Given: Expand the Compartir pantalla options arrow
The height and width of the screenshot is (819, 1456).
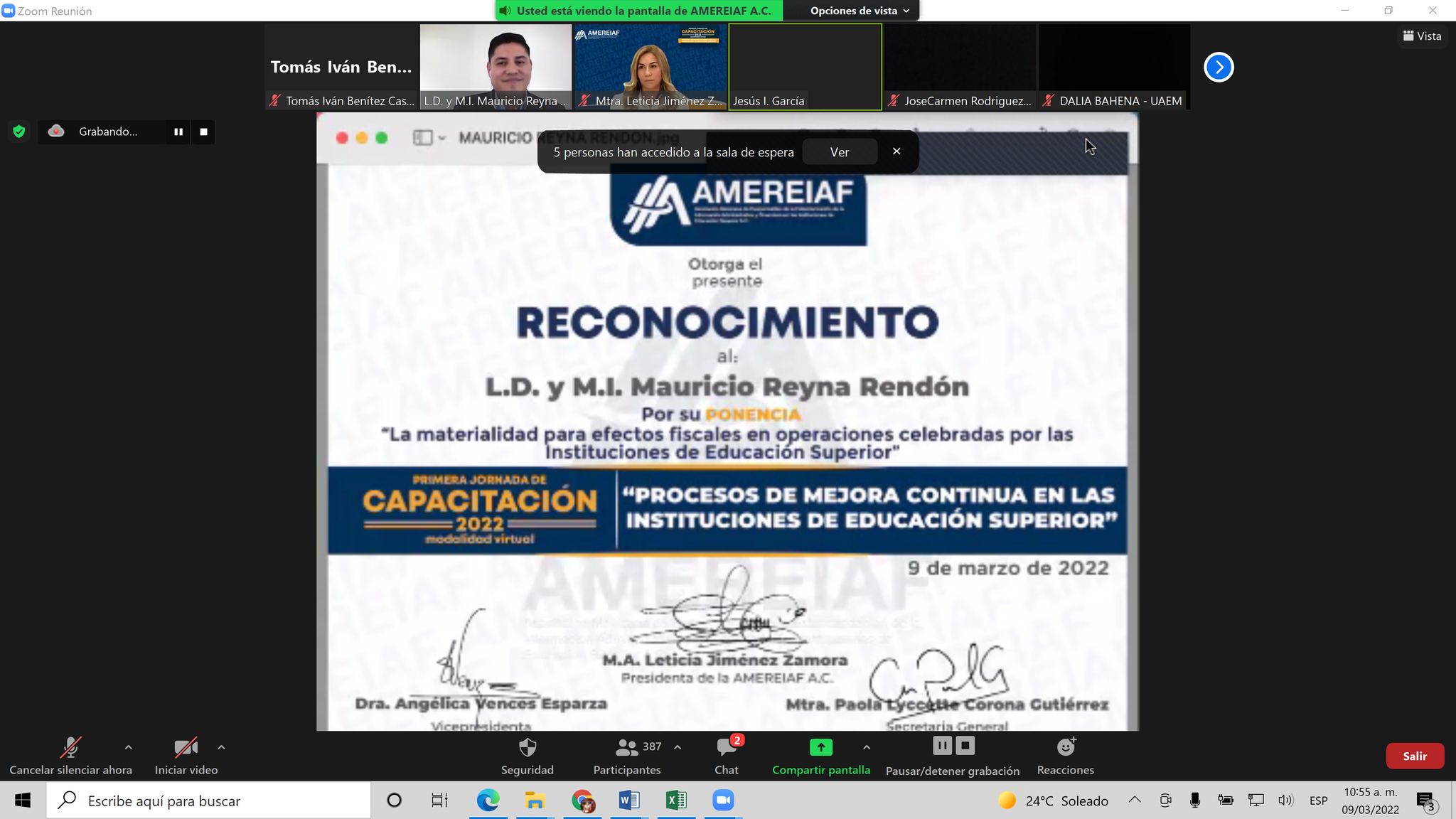Looking at the screenshot, I should (866, 747).
